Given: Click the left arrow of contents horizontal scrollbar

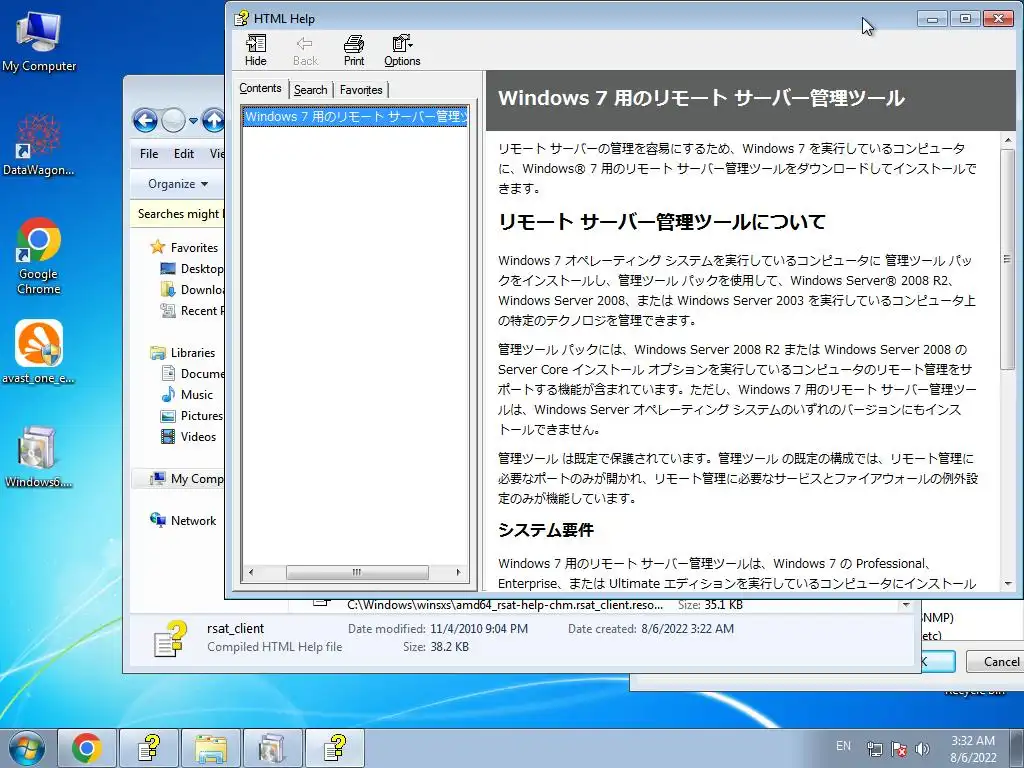Looking at the screenshot, I should click(x=251, y=572).
